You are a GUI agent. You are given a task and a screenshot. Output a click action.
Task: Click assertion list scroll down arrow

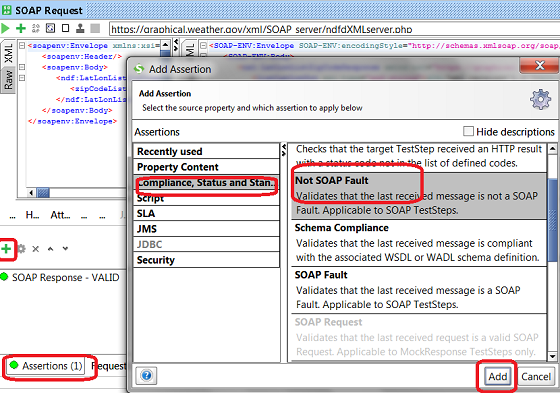click(x=552, y=356)
